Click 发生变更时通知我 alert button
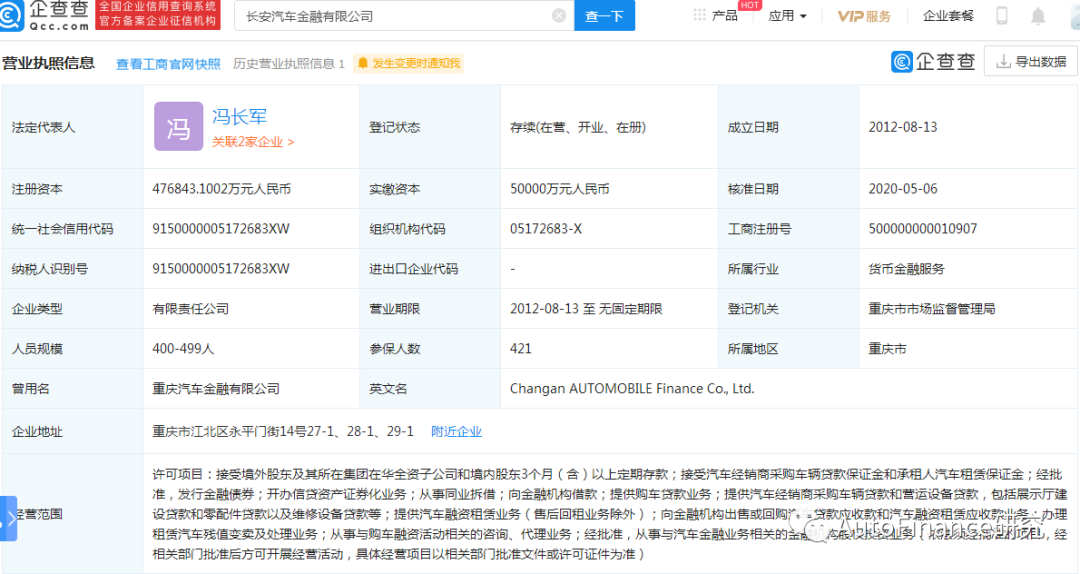Image resolution: width=1080 pixels, height=574 pixels. coord(408,63)
